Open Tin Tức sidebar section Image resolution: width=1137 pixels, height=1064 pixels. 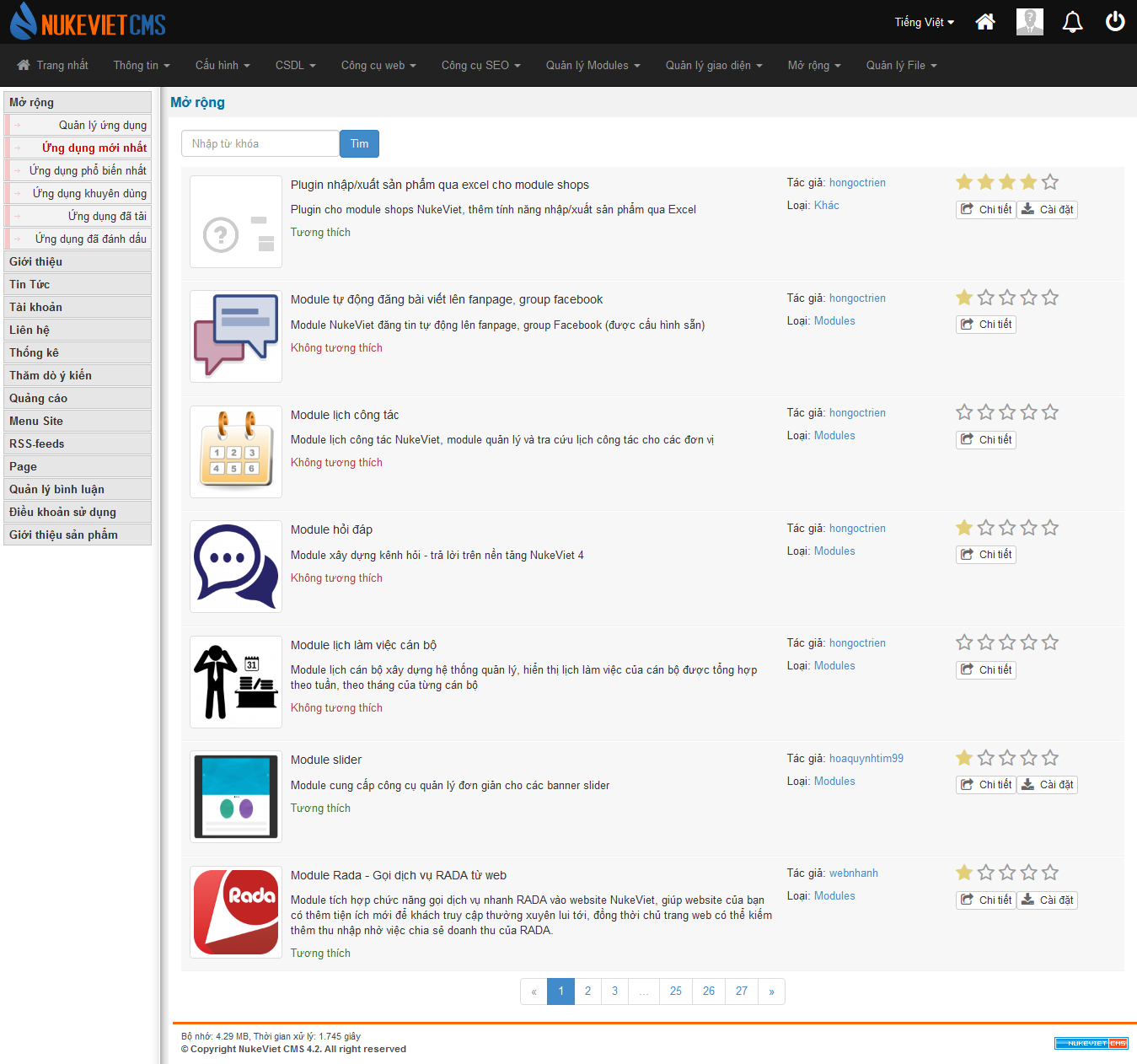click(x=78, y=284)
